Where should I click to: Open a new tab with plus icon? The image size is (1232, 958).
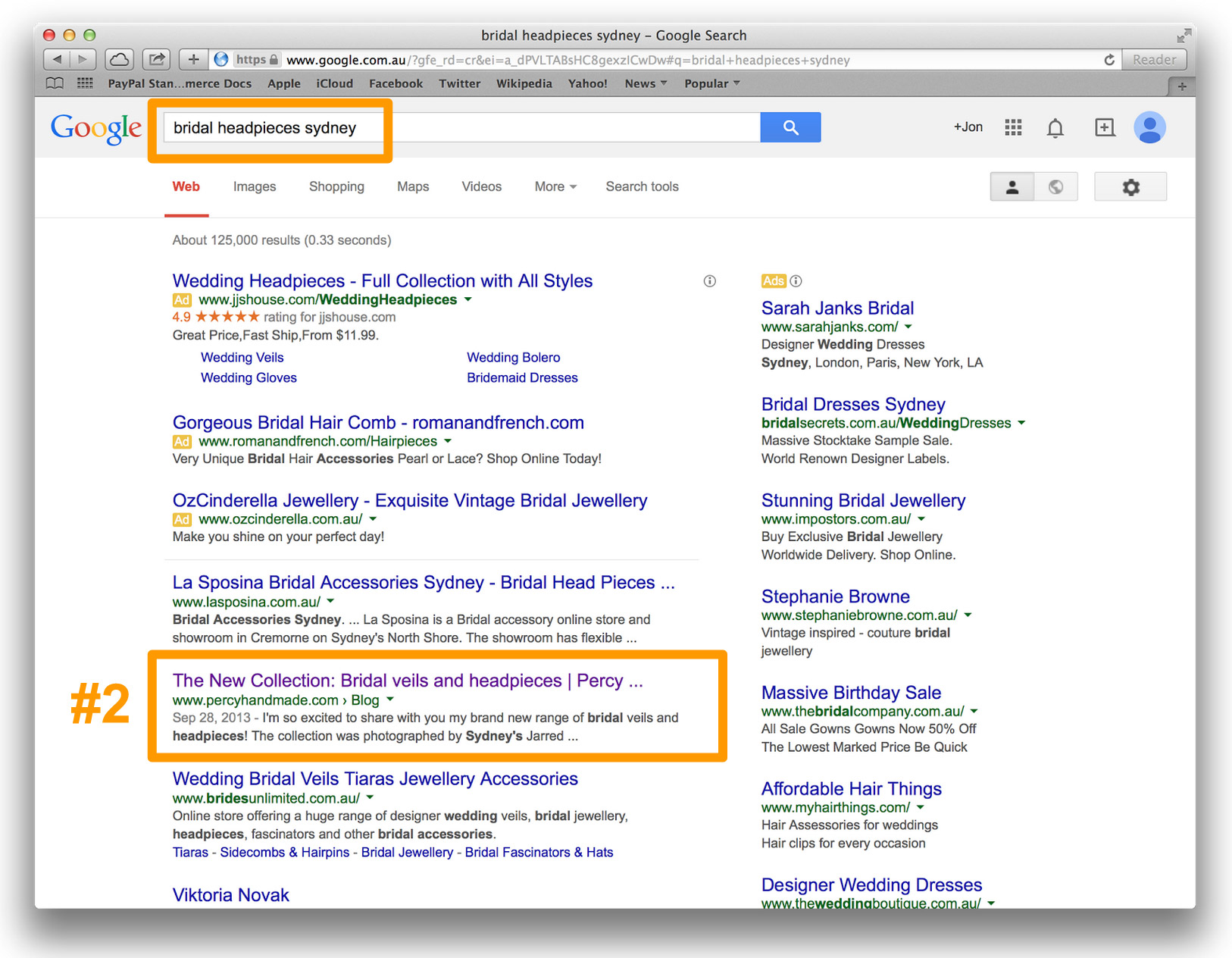coord(1181,86)
